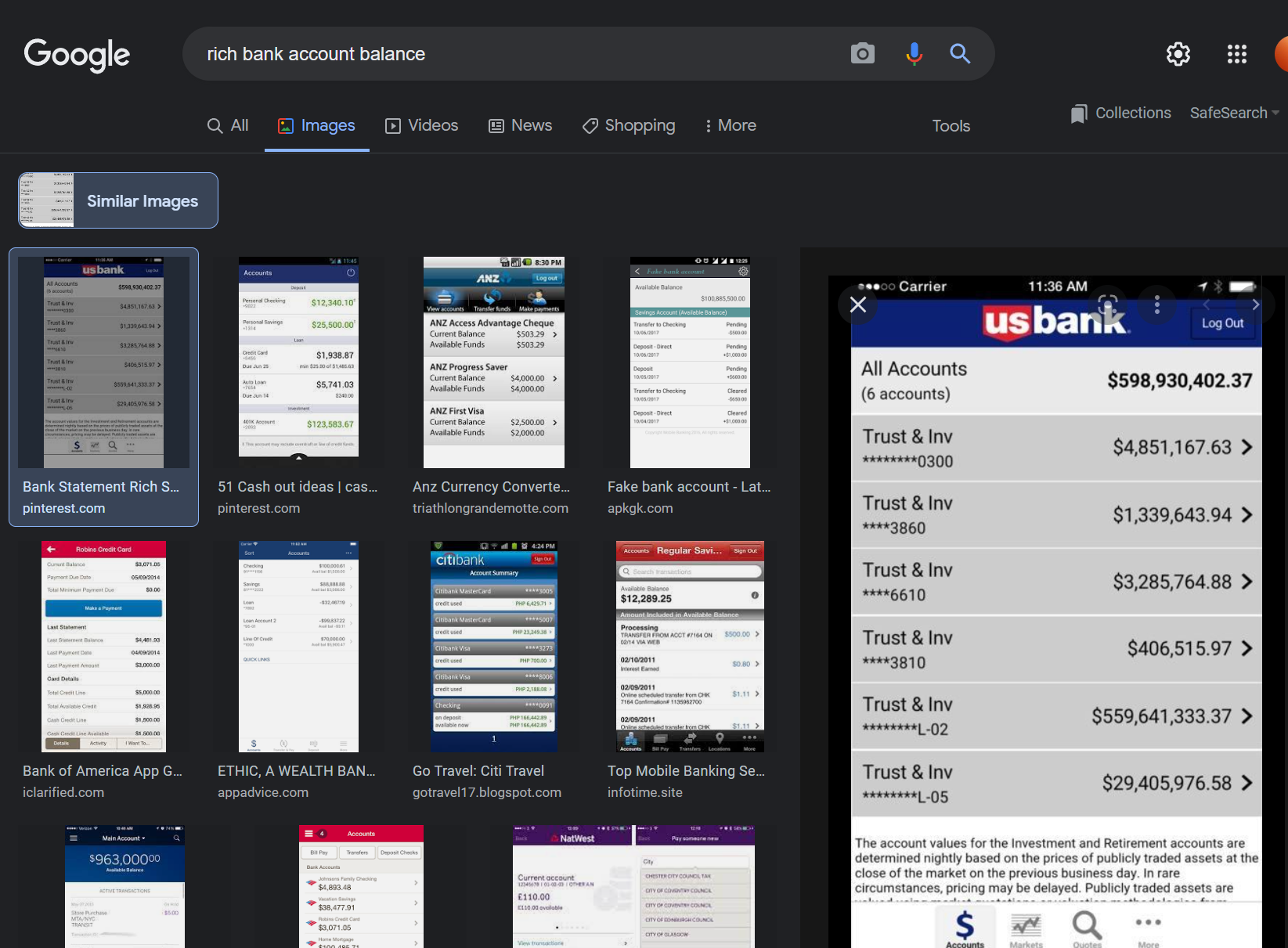Viewport: 1288px width, 948px height.
Task: Expand the SafeSearch dropdown
Action: tap(1234, 113)
